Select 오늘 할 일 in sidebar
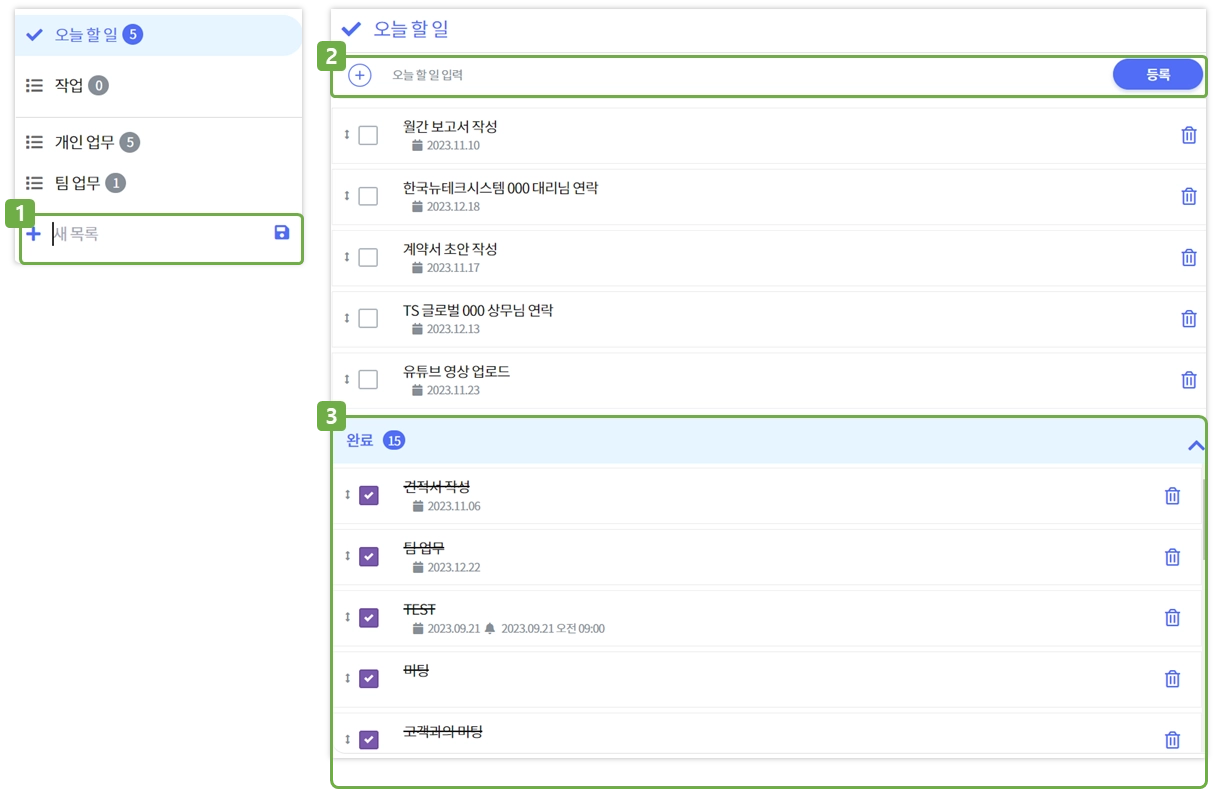This screenshot has height=789, width=1215. (158, 35)
